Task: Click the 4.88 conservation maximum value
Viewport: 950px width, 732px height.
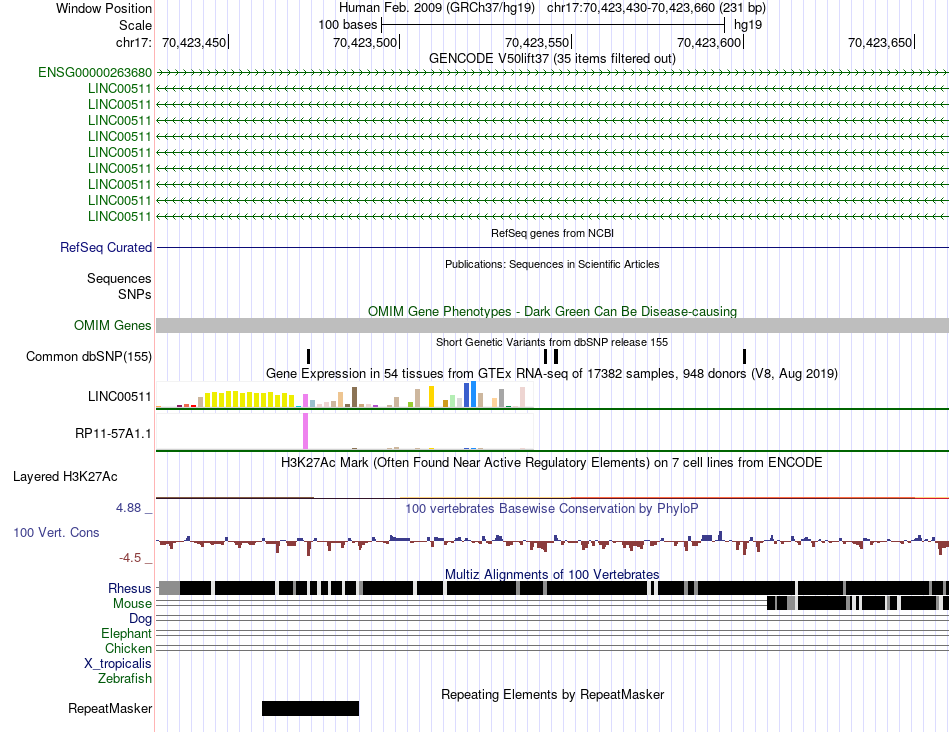Action: click(128, 508)
